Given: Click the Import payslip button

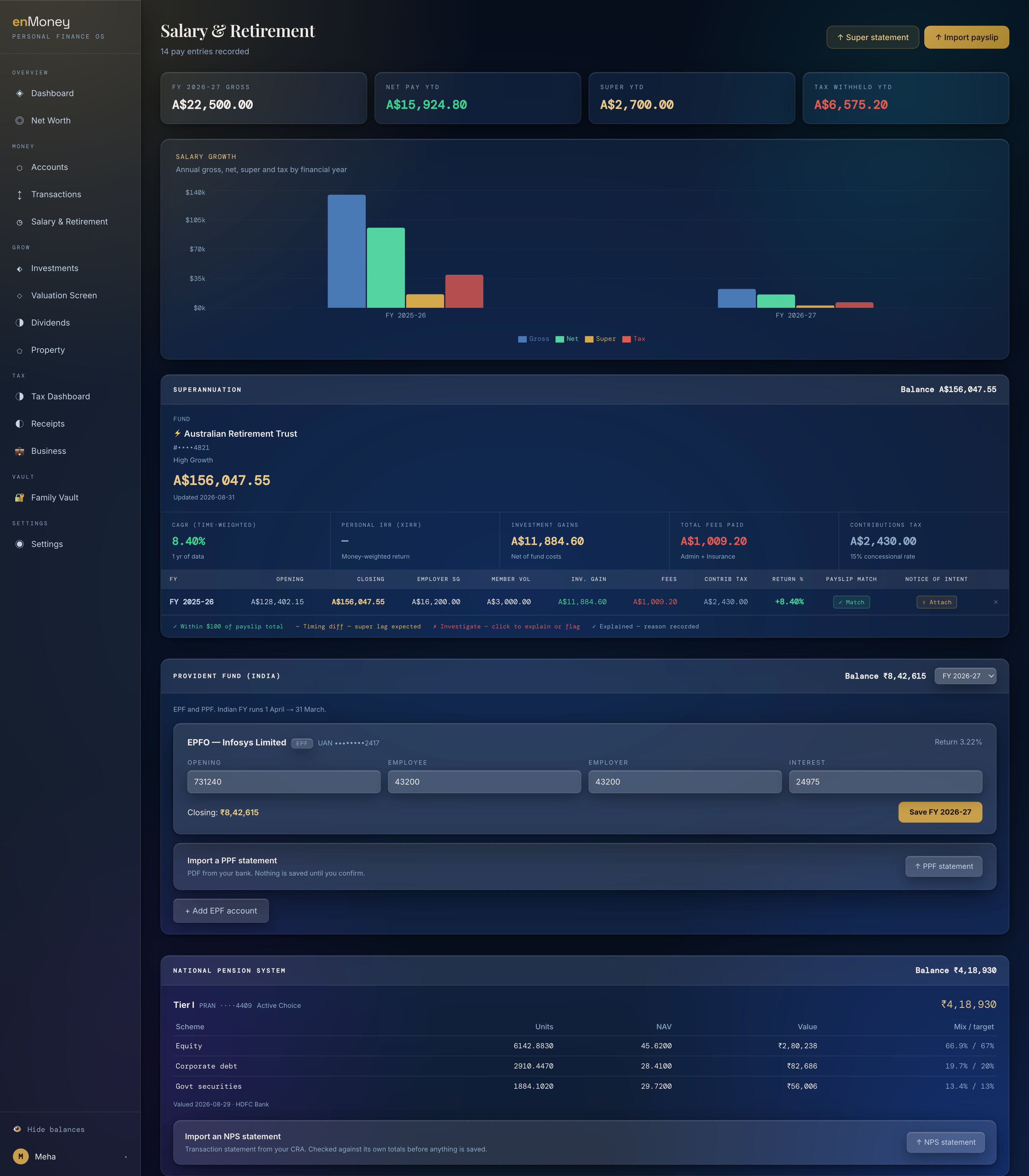Looking at the screenshot, I should point(967,37).
